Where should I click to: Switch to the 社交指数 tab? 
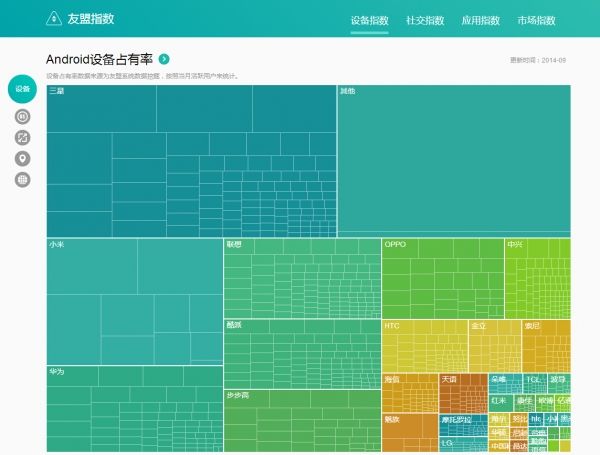click(x=425, y=20)
